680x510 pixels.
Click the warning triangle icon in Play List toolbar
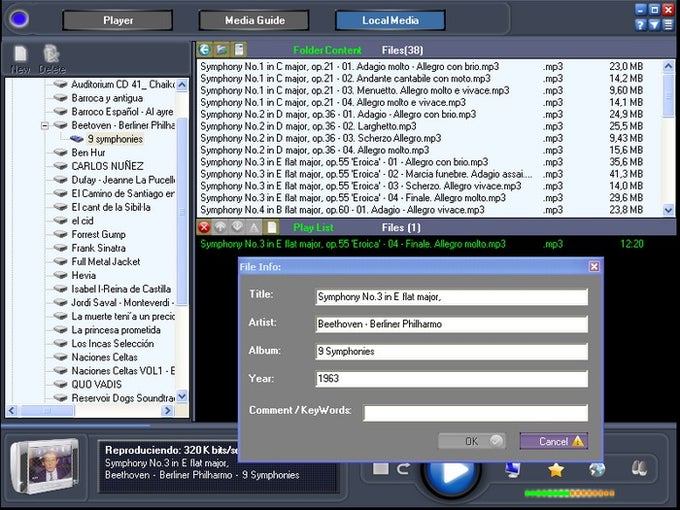pyautogui.click(x=254, y=227)
